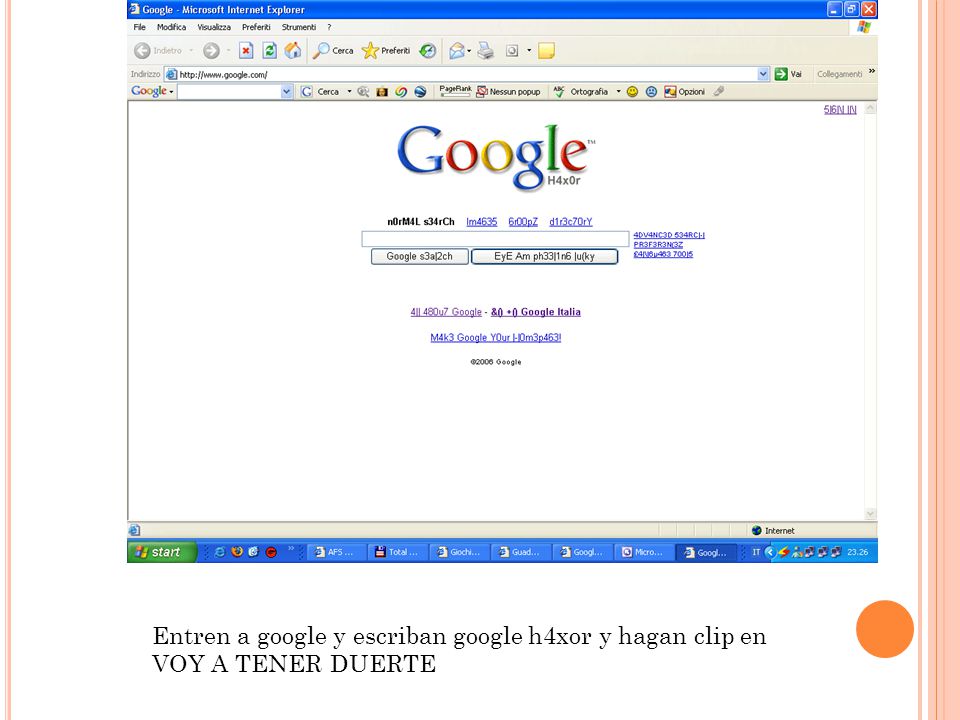This screenshot has height=720, width=960.
Task: Open the File menu
Action: pos(140,27)
